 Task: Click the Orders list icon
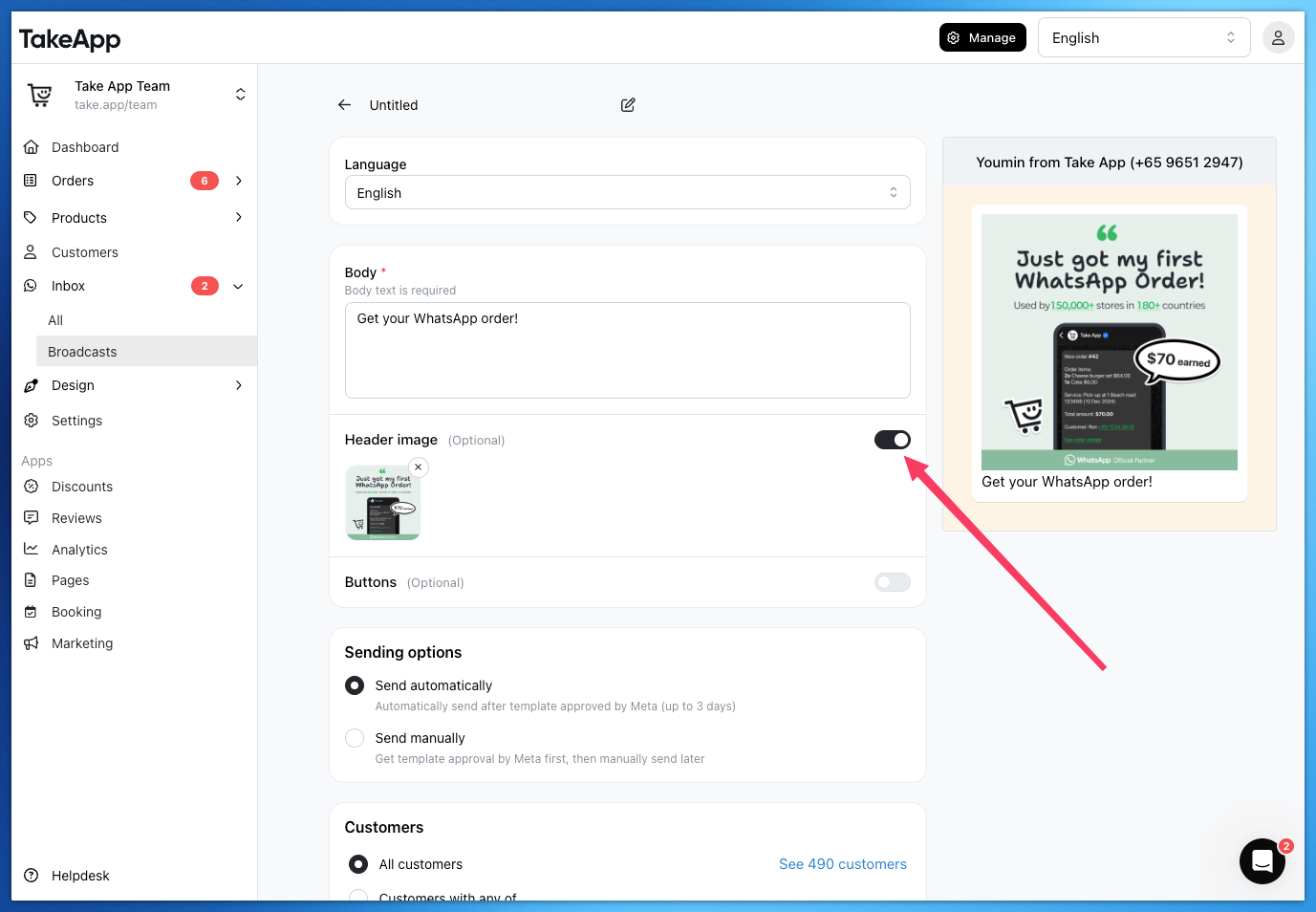[31, 181]
